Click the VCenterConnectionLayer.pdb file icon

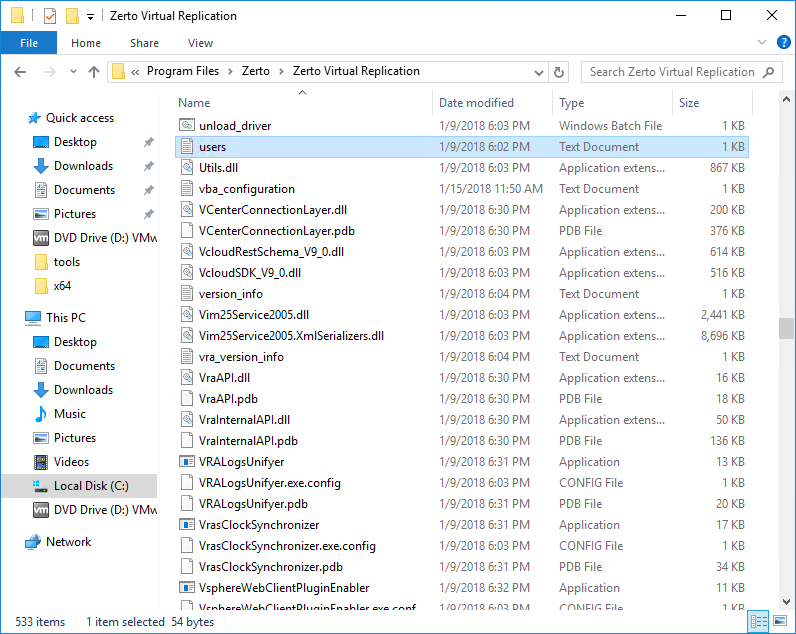click(187, 230)
